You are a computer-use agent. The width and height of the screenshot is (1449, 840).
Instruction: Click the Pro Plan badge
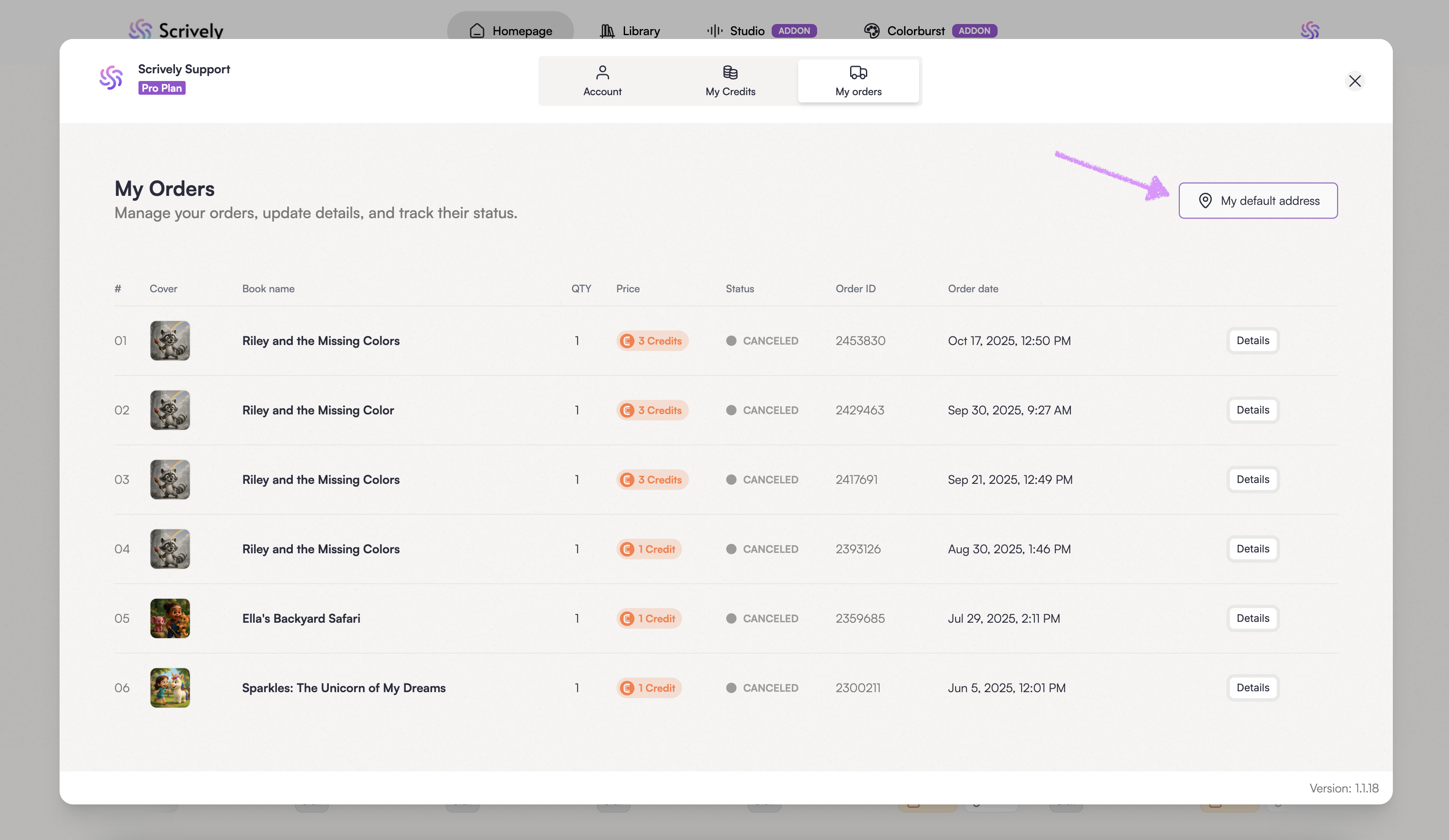tap(162, 89)
